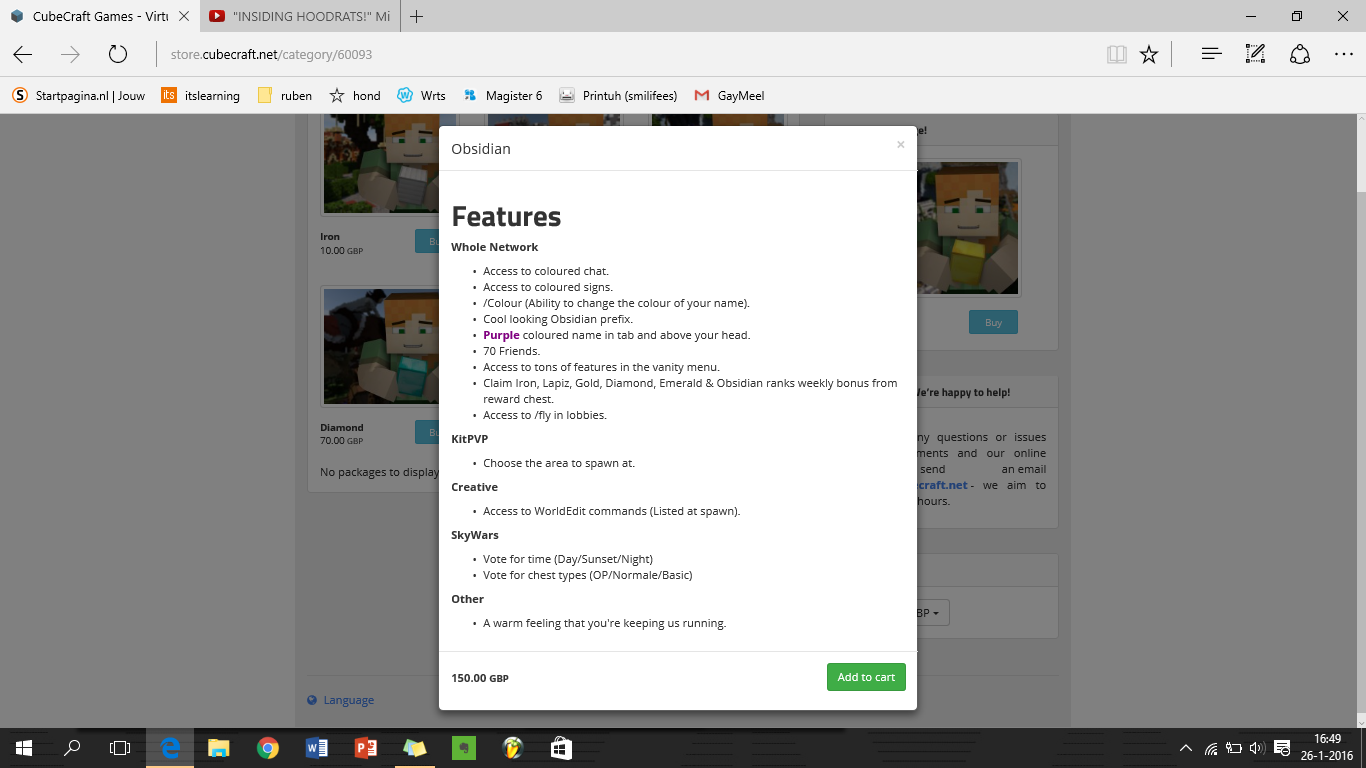Click the page vertical scrollbar
Viewport: 1366px width, 768px height.
[1360, 420]
